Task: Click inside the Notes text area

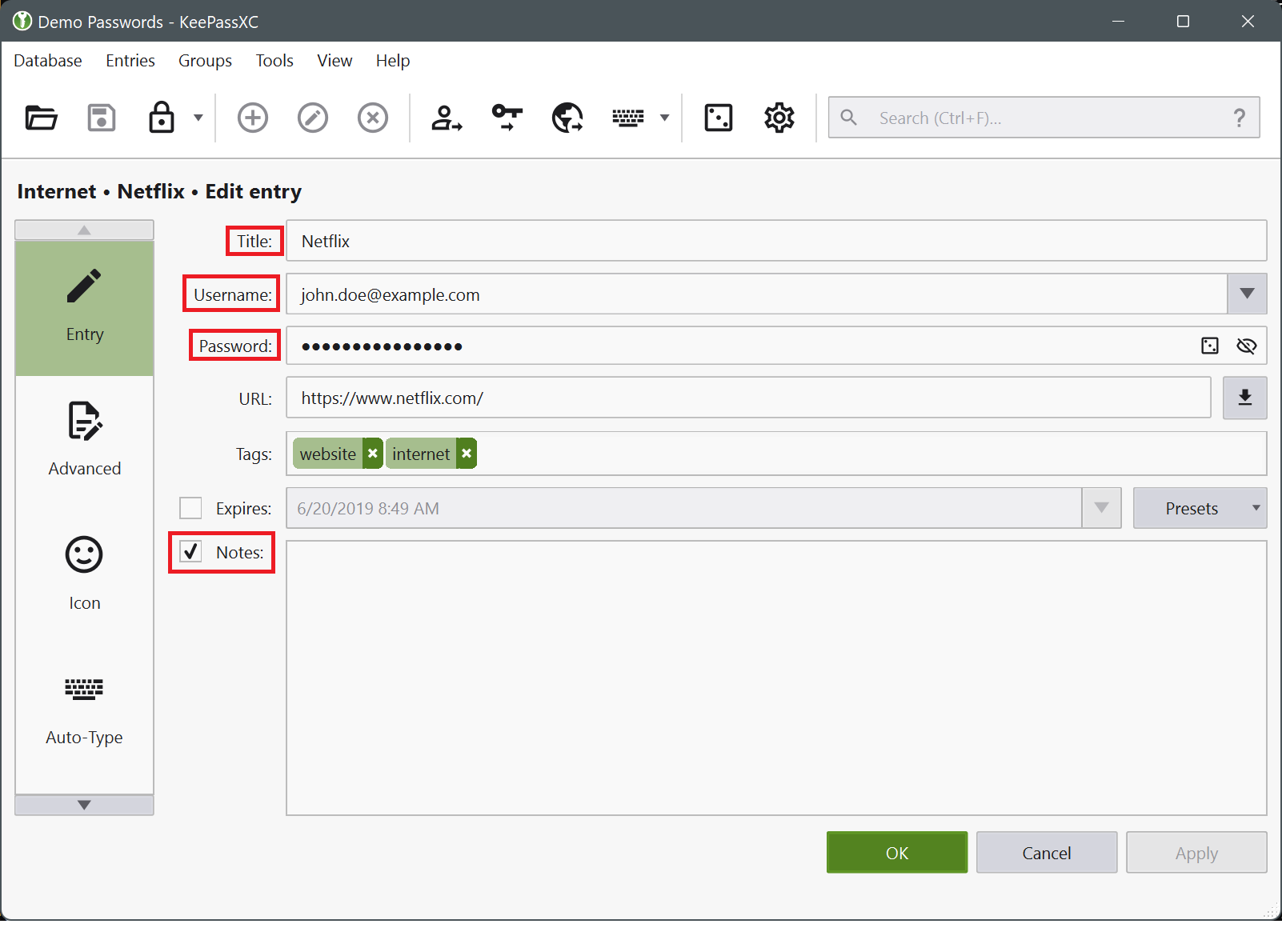Action: pos(776,678)
